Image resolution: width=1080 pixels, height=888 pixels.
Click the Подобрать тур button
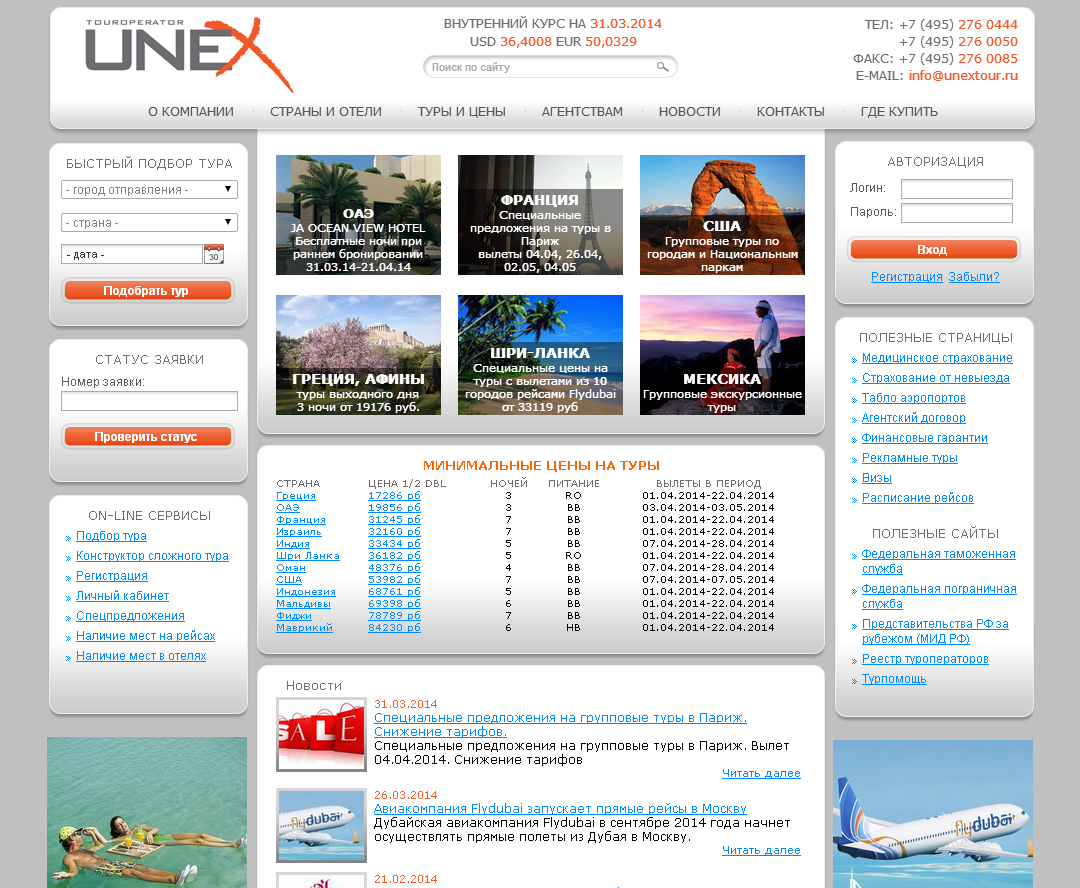(148, 291)
